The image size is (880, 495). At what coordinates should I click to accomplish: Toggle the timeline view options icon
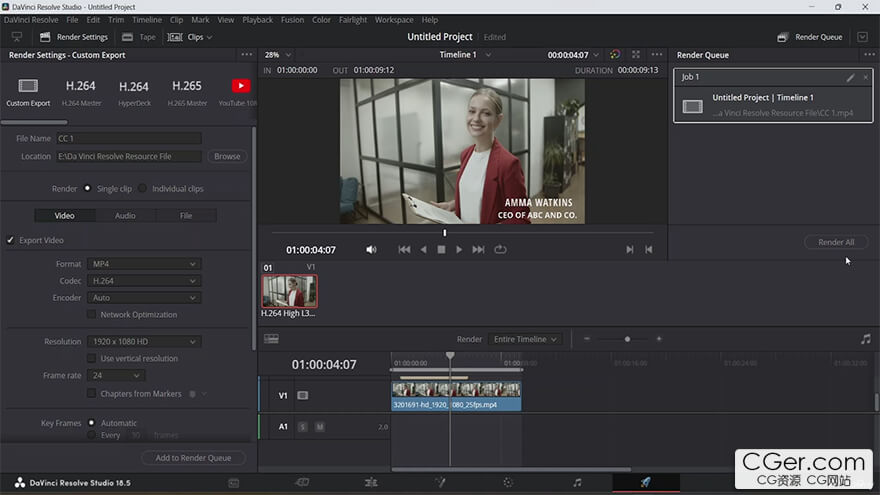coord(271,339)
